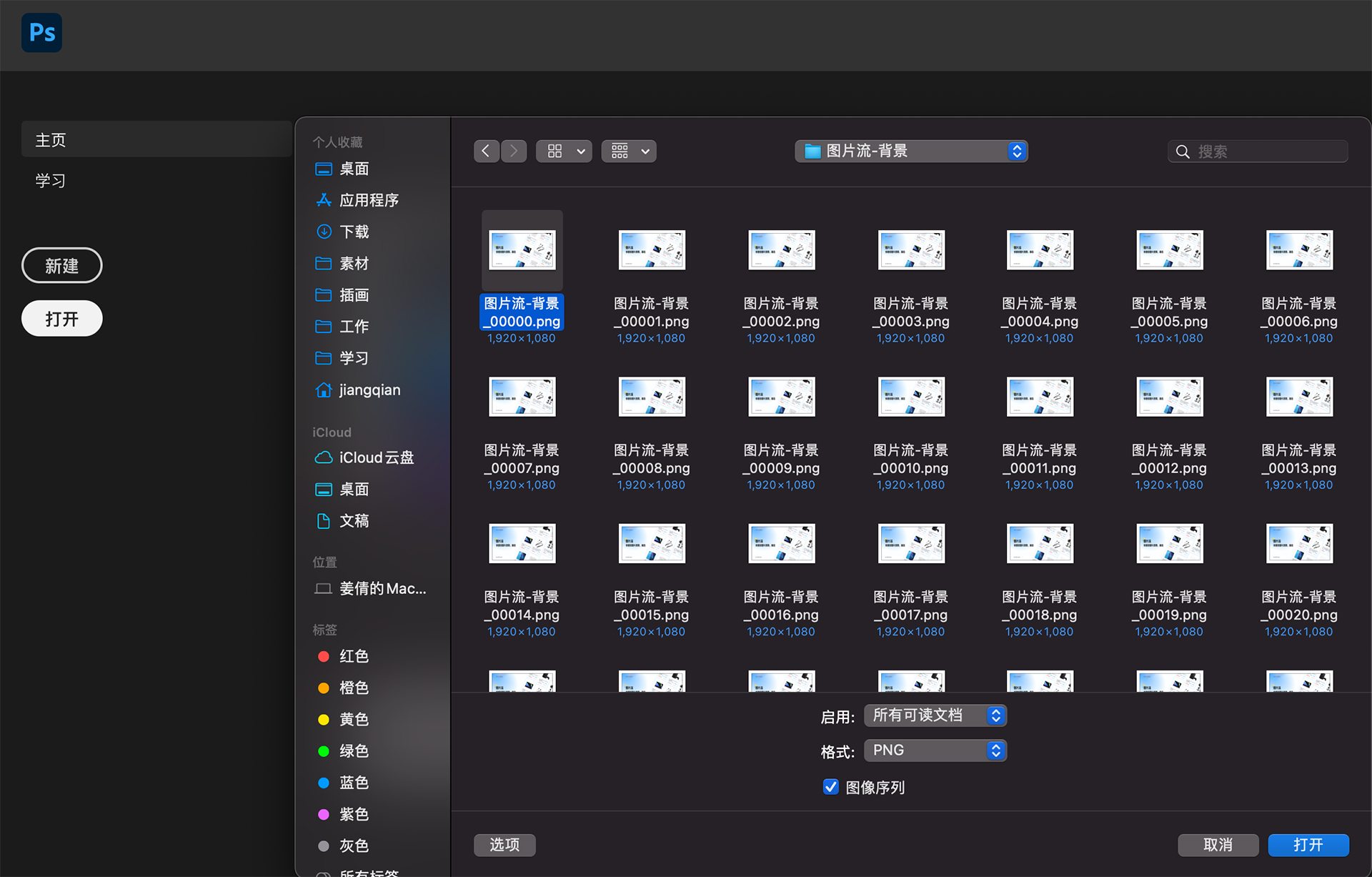Click the 选项 options button
This screenshot has width=1372, height=877.
(x=504, y=845)
